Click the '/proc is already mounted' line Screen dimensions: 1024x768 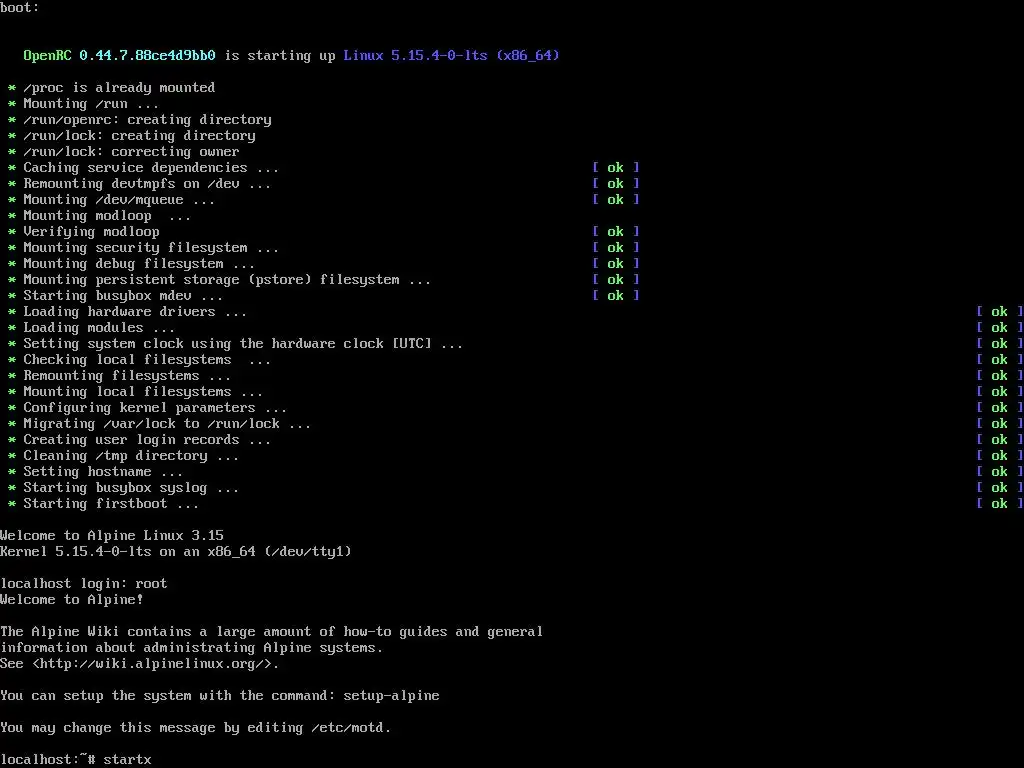point(119,88)
